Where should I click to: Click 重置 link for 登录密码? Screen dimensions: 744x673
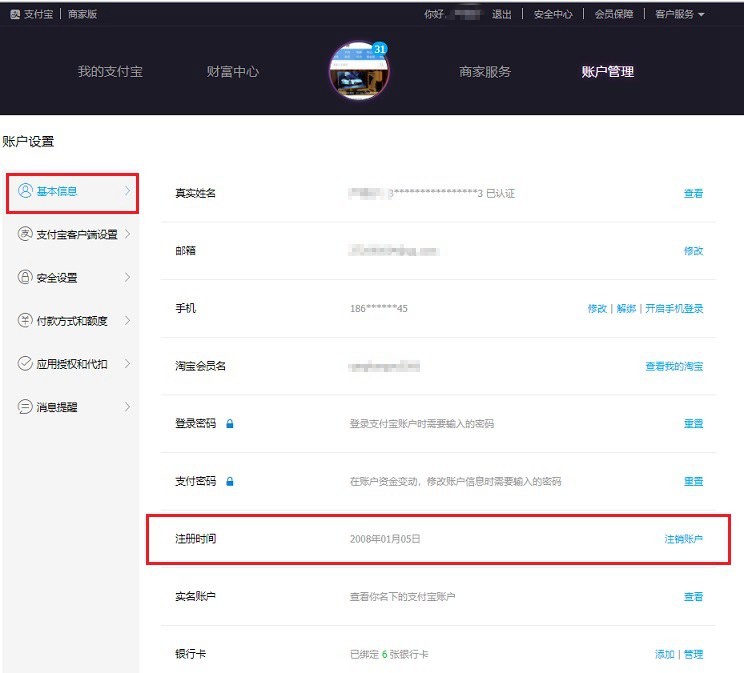693,423
